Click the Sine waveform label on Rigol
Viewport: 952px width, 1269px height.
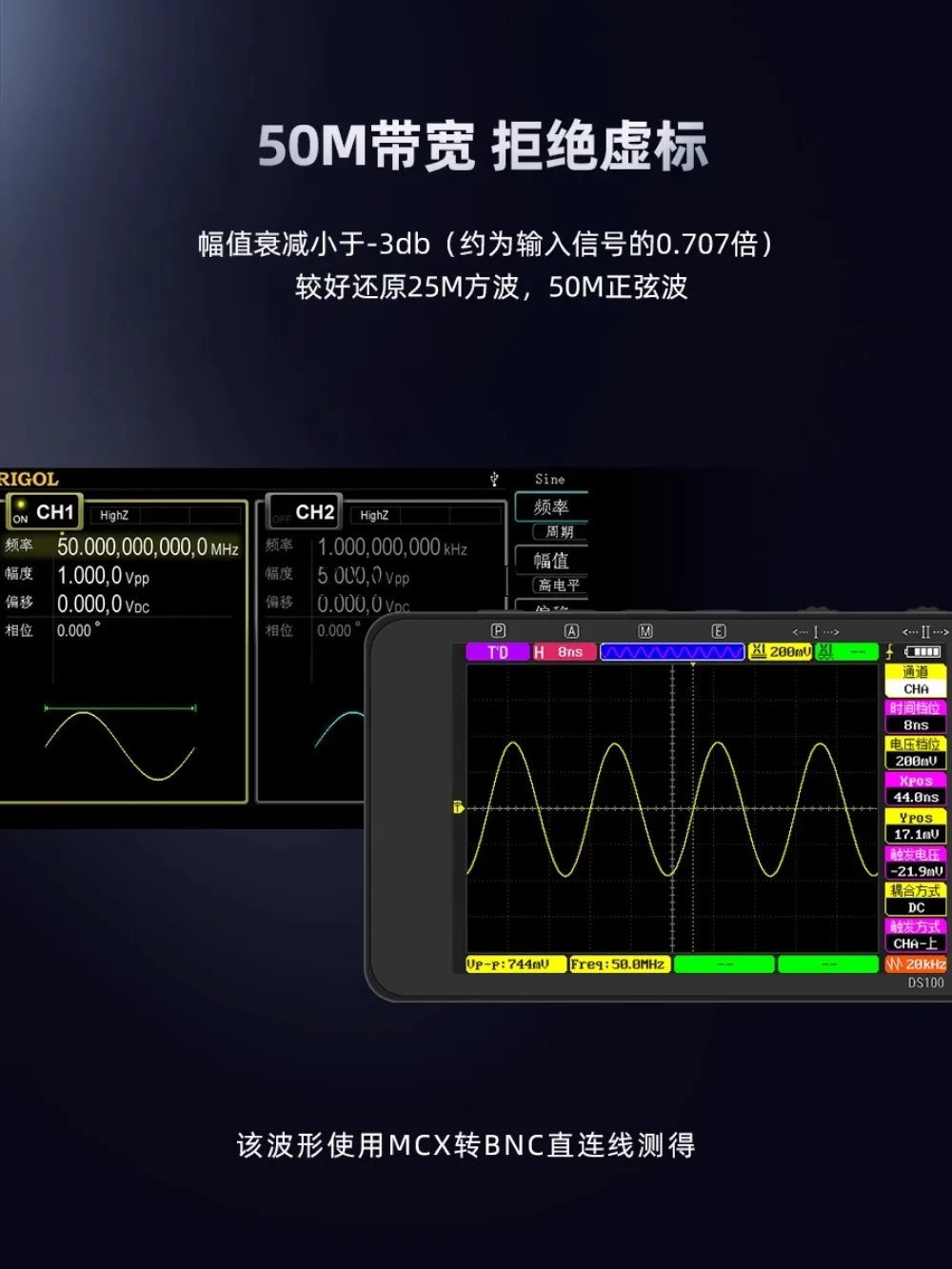[549, 480]
